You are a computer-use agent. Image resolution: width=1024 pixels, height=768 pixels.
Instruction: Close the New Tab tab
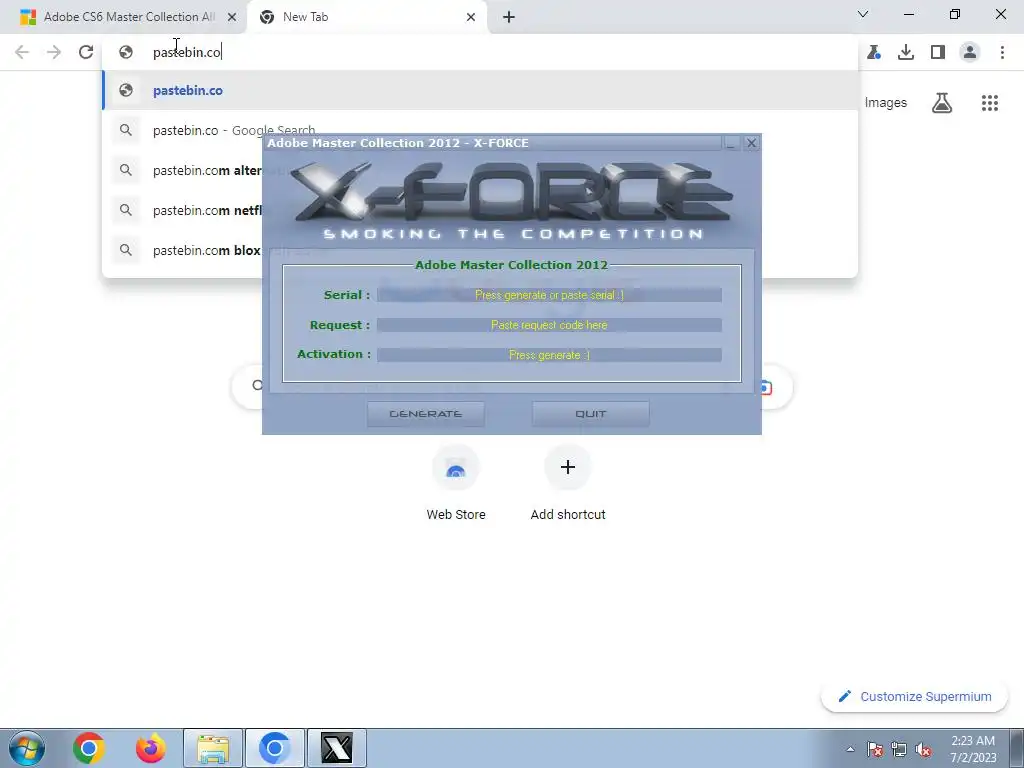[471, 17]
